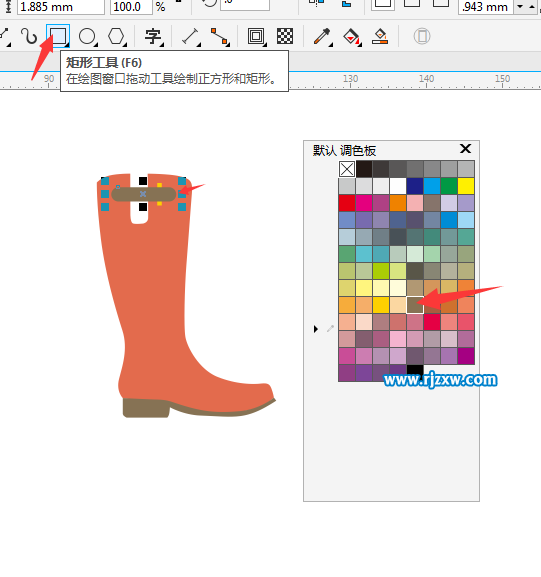Viewport: 541px width, 577px height.
Task: Select the drop shadow effects tool
Action: (x=256, y=36)
